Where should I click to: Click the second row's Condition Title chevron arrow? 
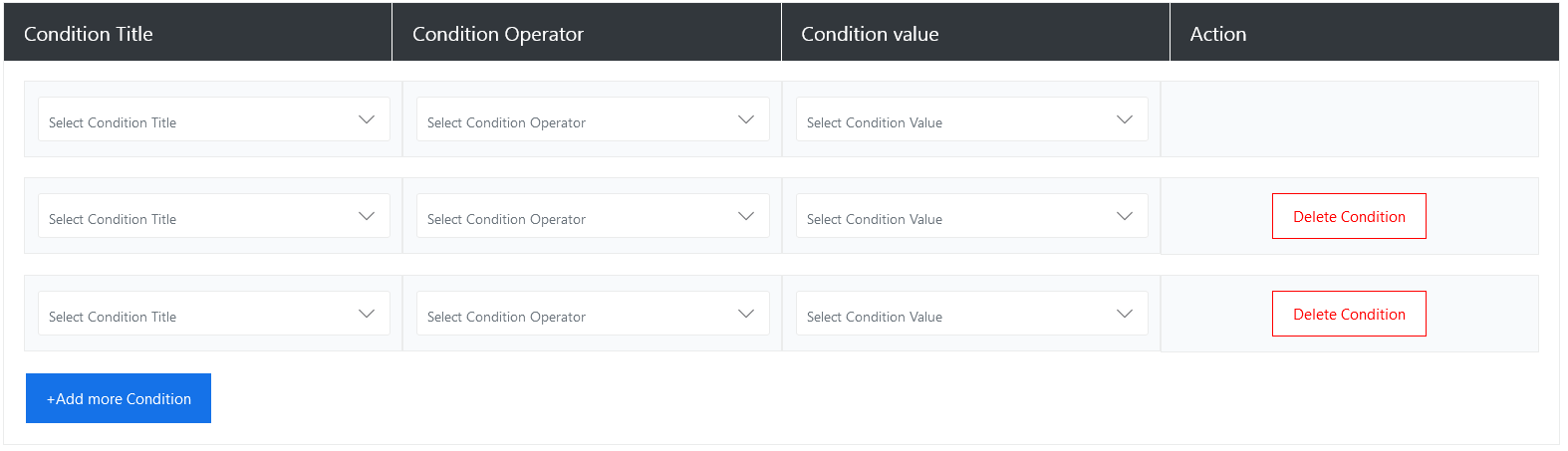(x=367, y=216)
